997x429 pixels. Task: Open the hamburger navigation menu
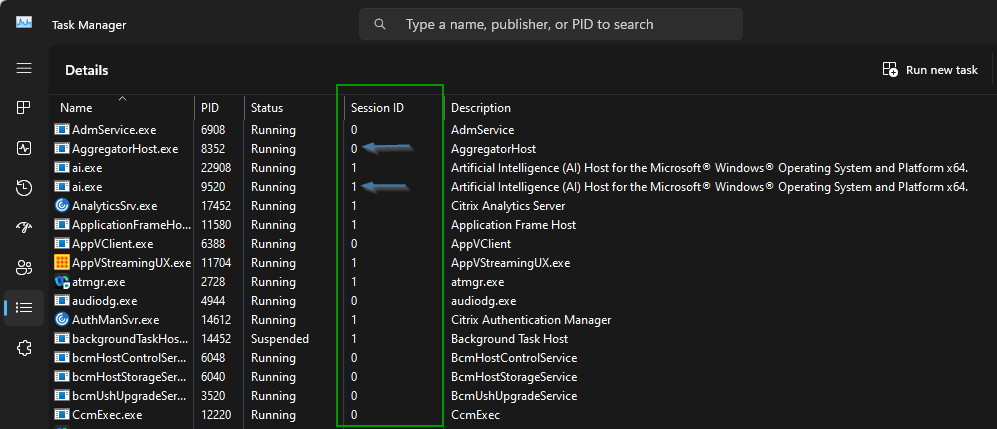pos(24,68)
